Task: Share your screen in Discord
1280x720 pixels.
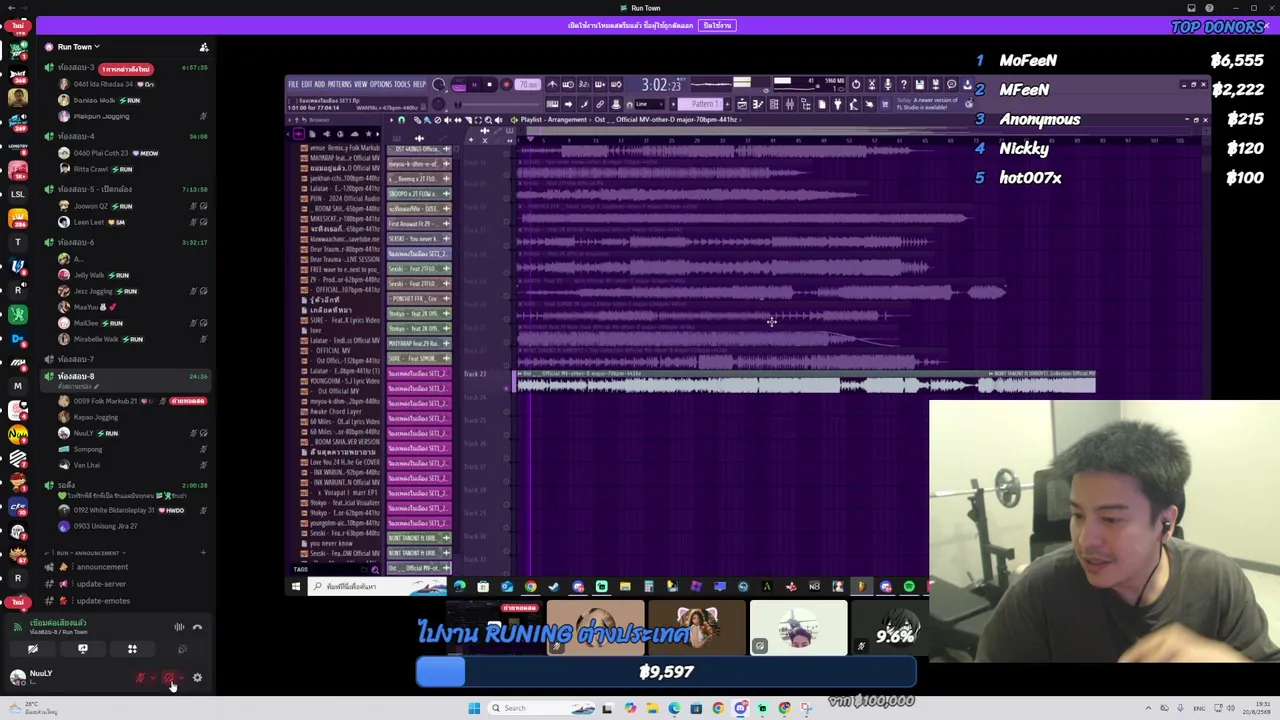Action: tap(83, 650)
